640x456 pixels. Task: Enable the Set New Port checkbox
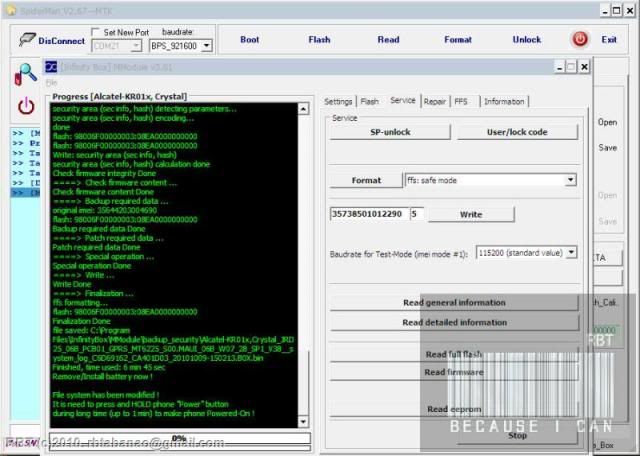coord(97,32)
